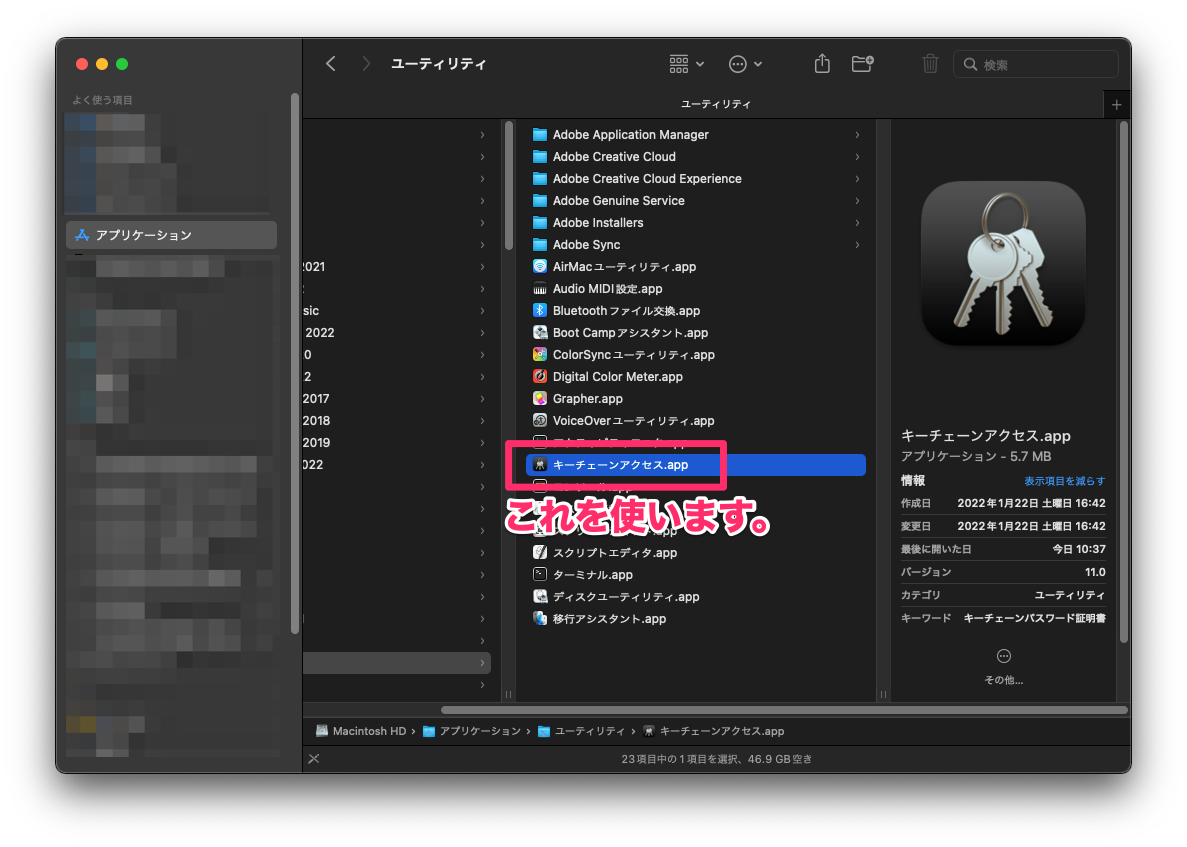Select AirMacユーティリティ.app icon

click(540, 266)
